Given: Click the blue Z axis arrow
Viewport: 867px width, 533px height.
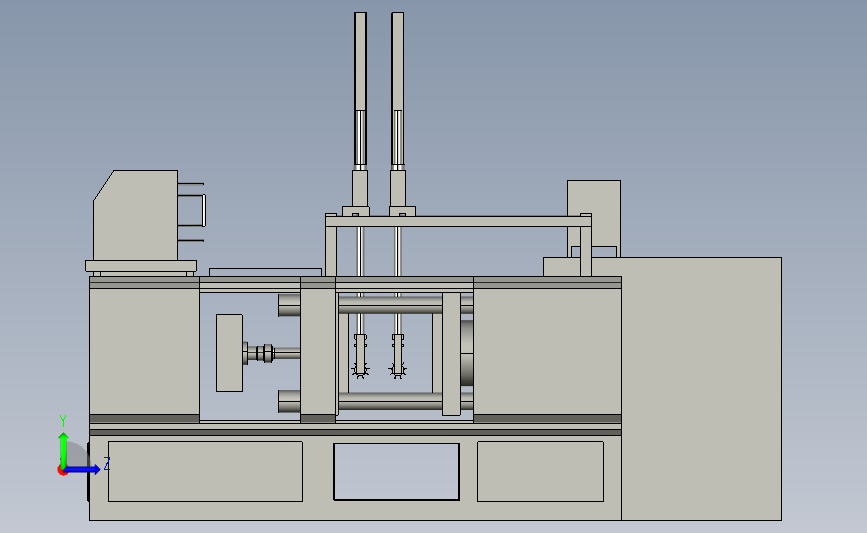Looking at the screenshot, I should click(x=83, y=469).
